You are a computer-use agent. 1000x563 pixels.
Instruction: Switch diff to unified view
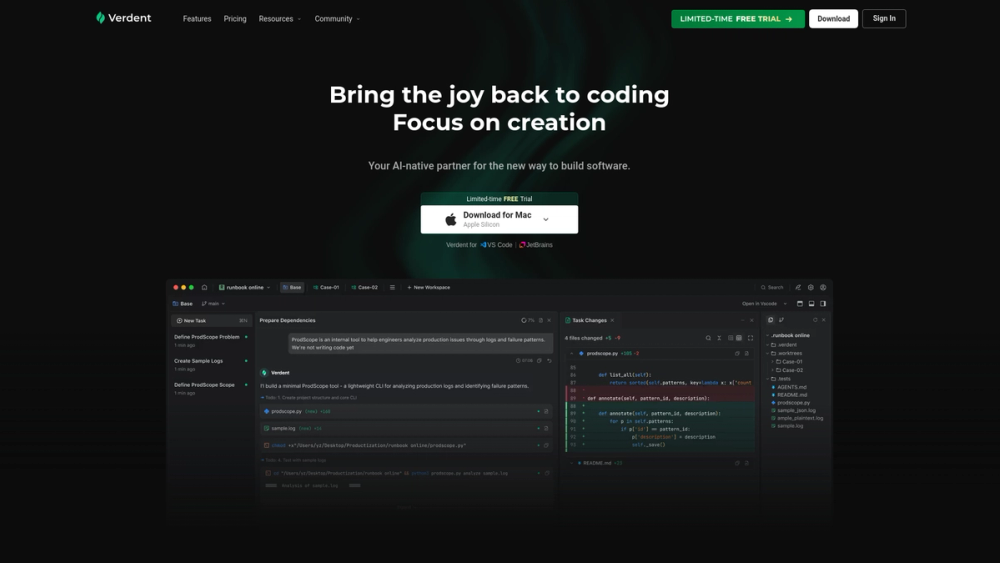click(x=730, y=338)
